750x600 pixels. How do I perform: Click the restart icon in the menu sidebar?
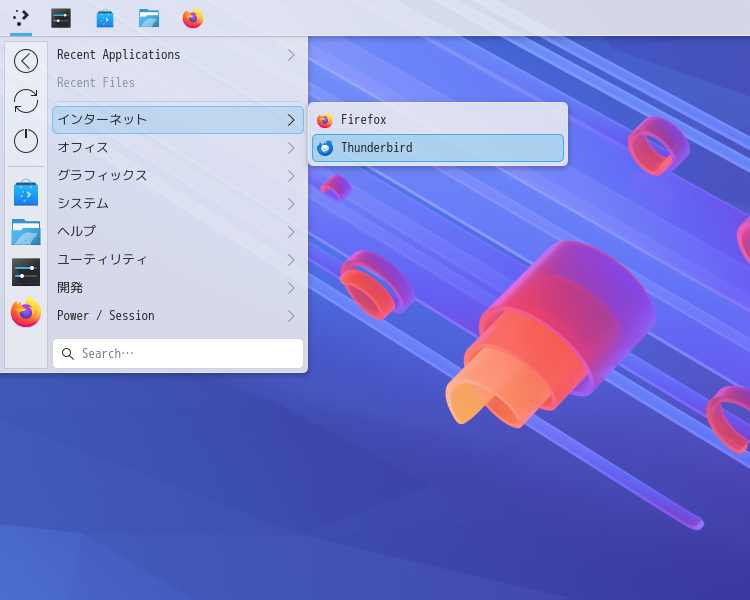(26, 101)
